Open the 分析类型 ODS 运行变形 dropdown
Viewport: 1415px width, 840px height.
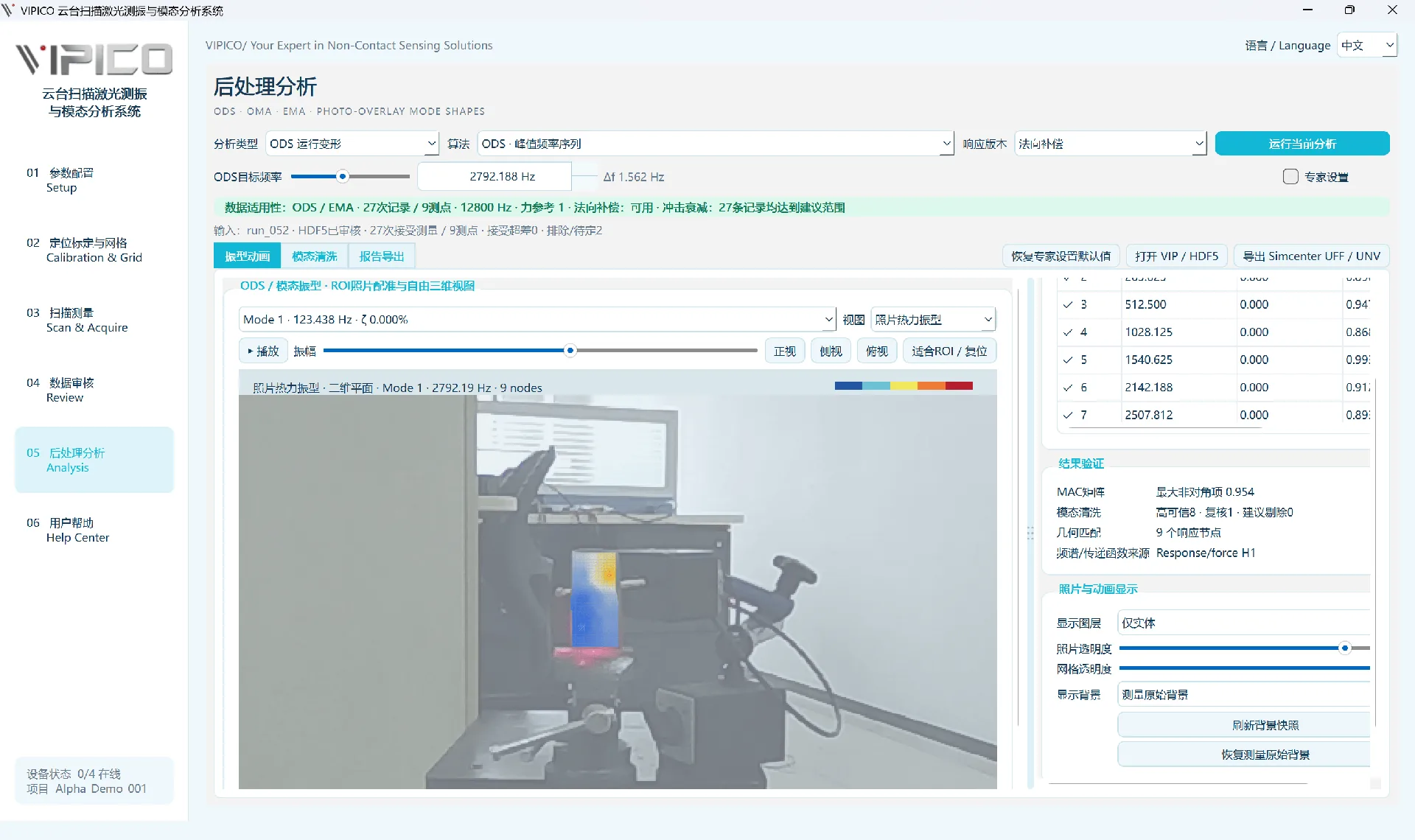pos(352,144)
